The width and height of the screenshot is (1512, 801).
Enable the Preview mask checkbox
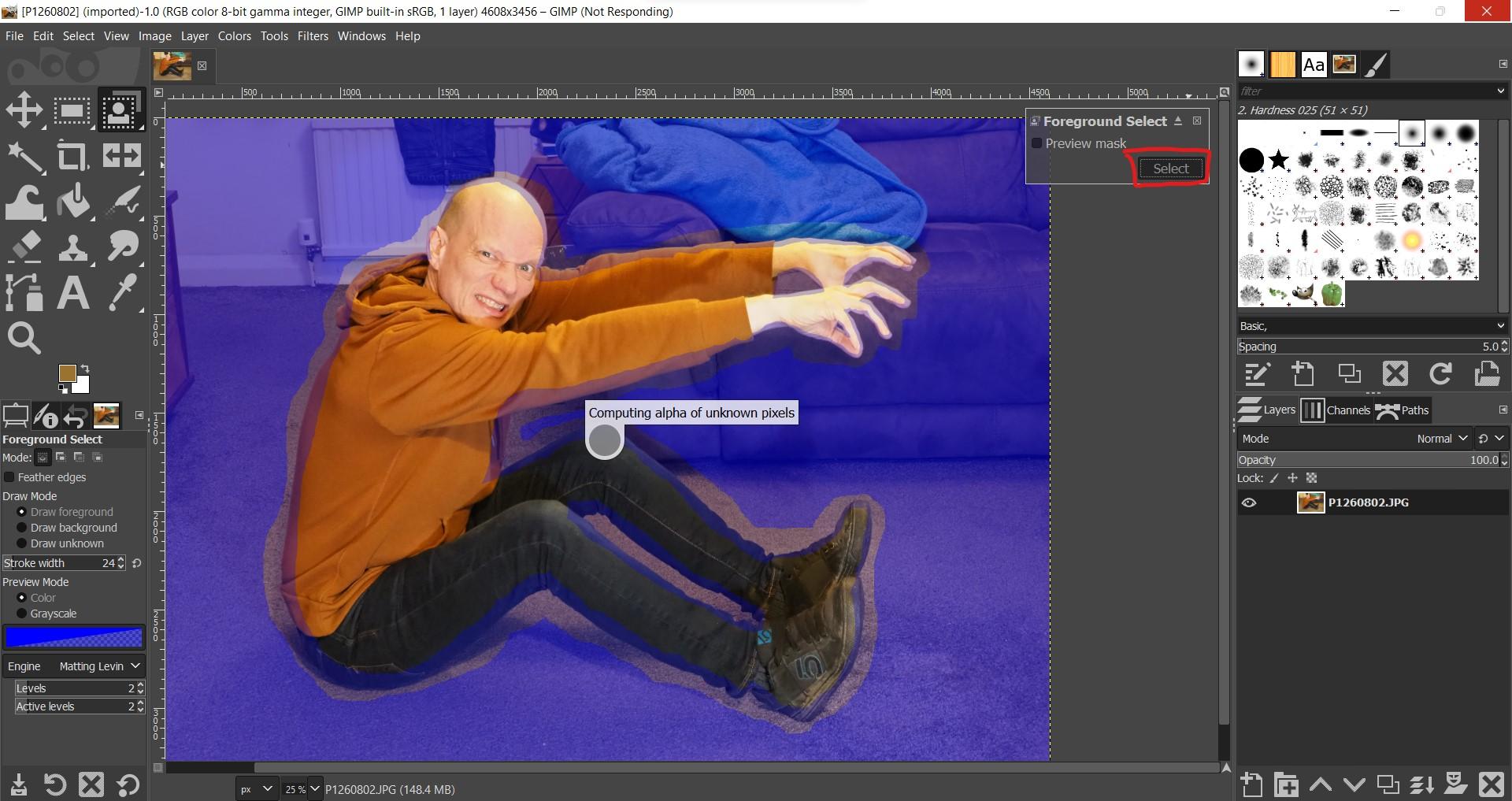[x=1037, y=143]
